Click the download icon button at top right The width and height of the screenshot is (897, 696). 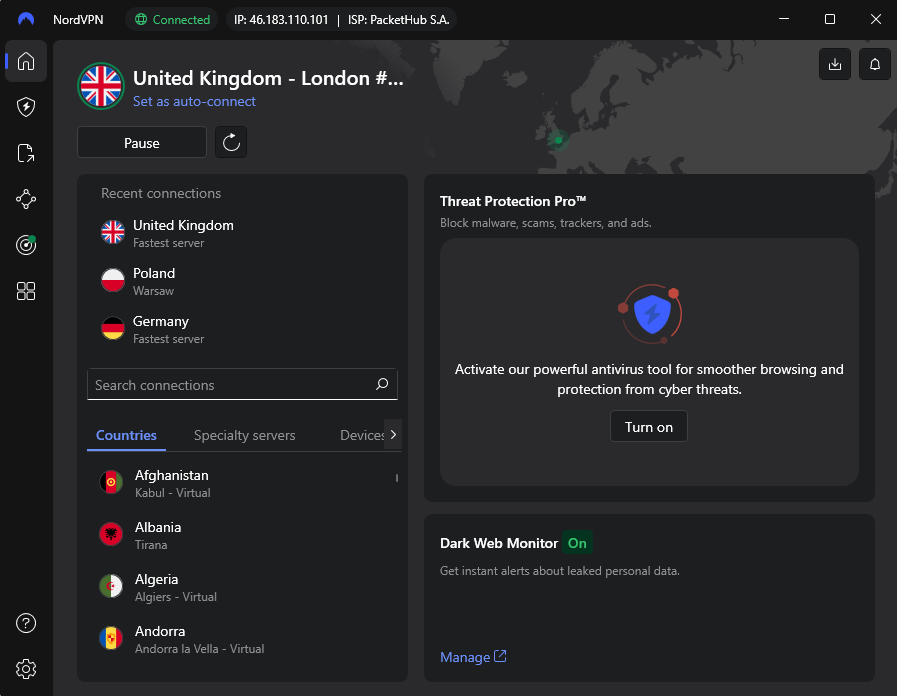(x=835, y=64)
